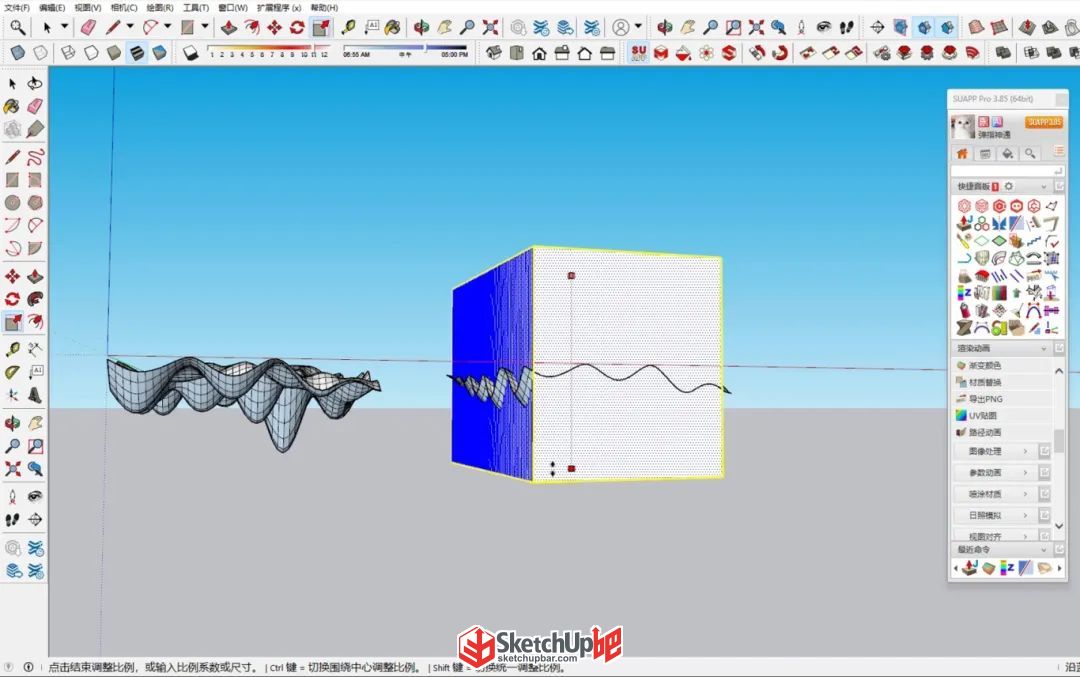Select the Axes tool in left toolbar
Image resolution: width=1080 pixels, height=677 pixels.
(x=12, y=395)
